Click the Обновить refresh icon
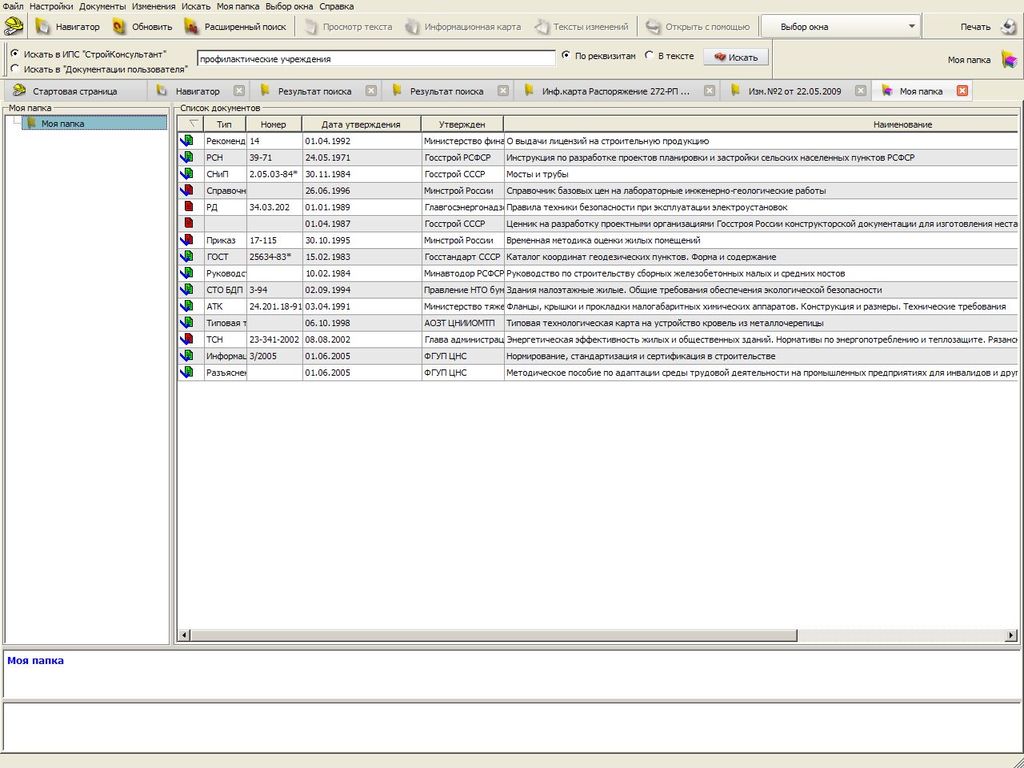The width and height of the screenshot is (1024, 768). [119, 27]
